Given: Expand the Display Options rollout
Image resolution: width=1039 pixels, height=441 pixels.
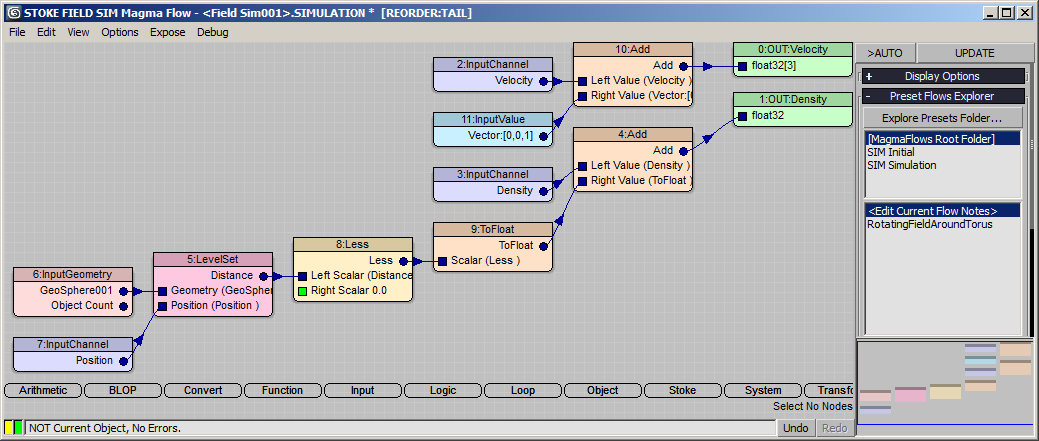Looking at the screenshot, I should point(942,76).
